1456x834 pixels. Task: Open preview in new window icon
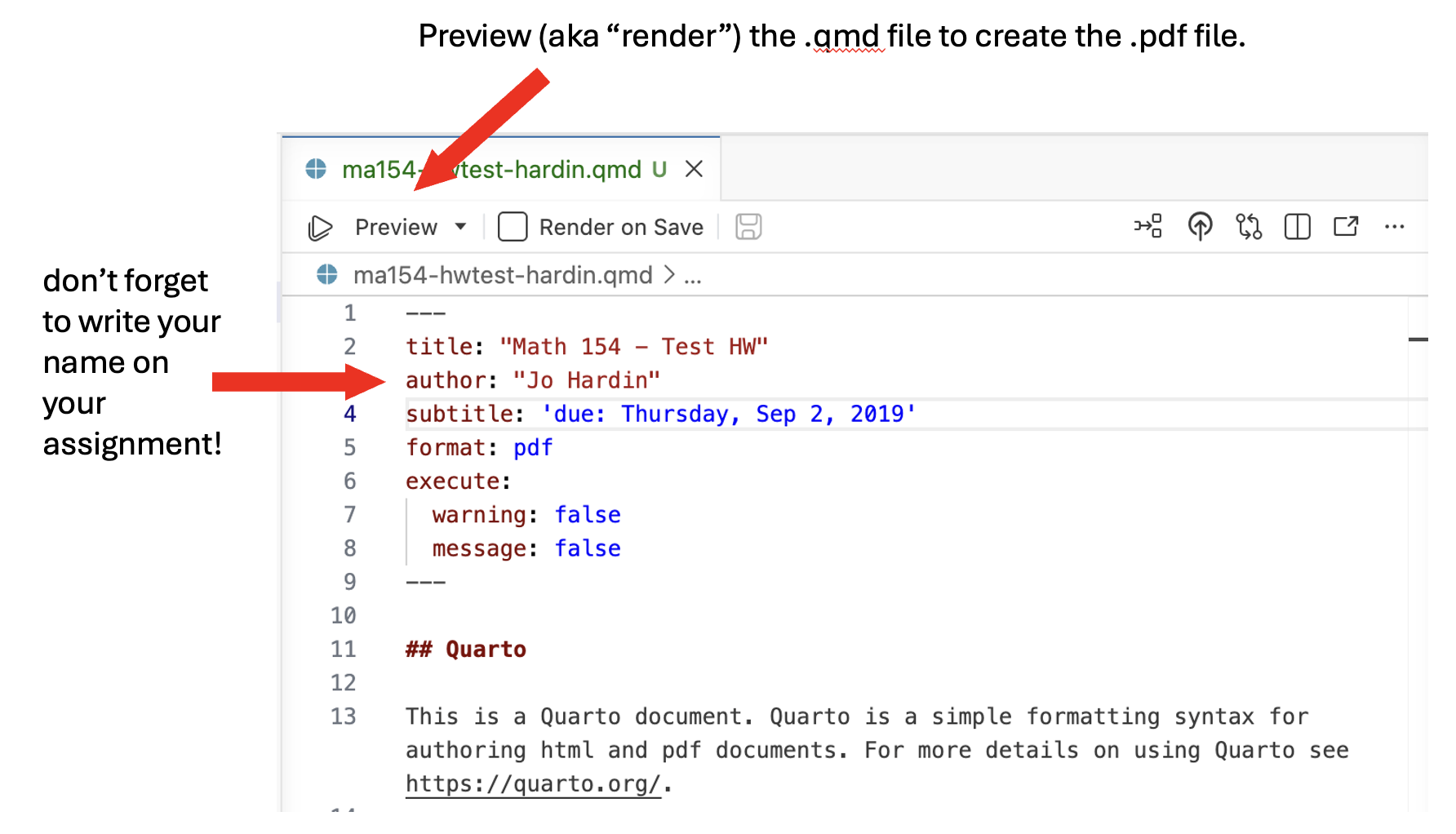point(1346,226)
